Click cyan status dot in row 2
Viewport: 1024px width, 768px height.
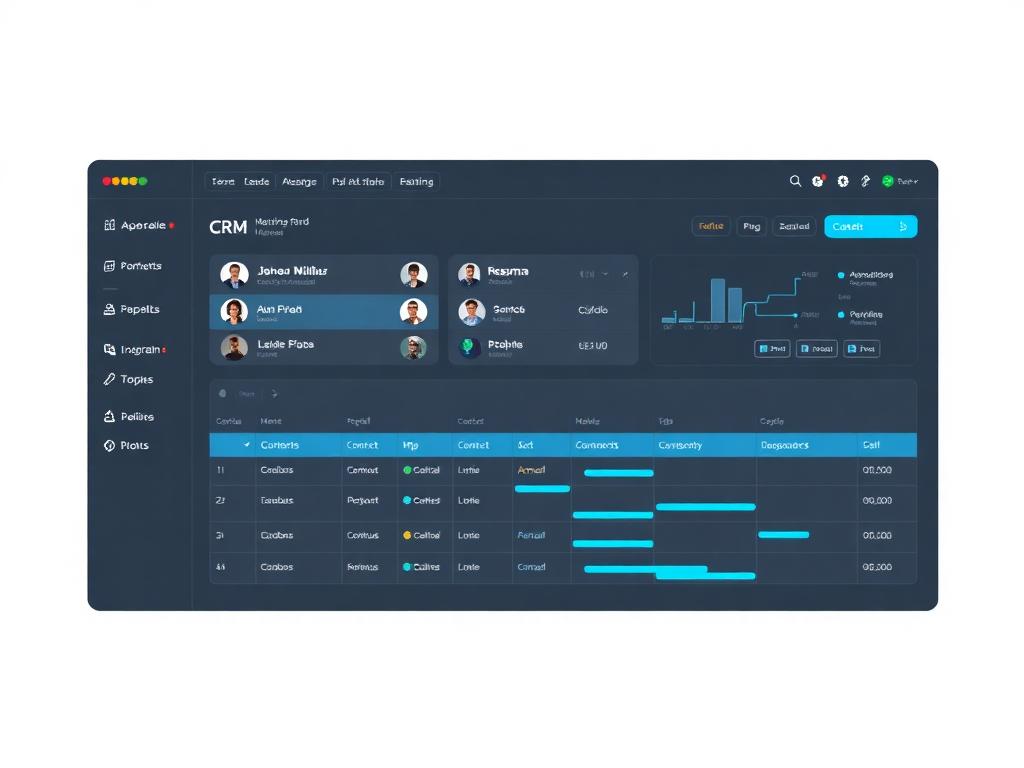click(408, 500)
